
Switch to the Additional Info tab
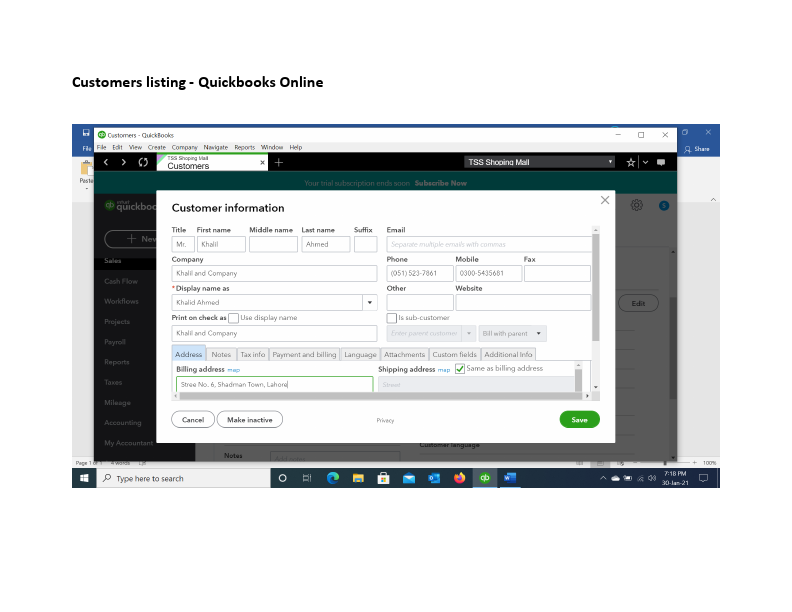[x=508, y=354]
